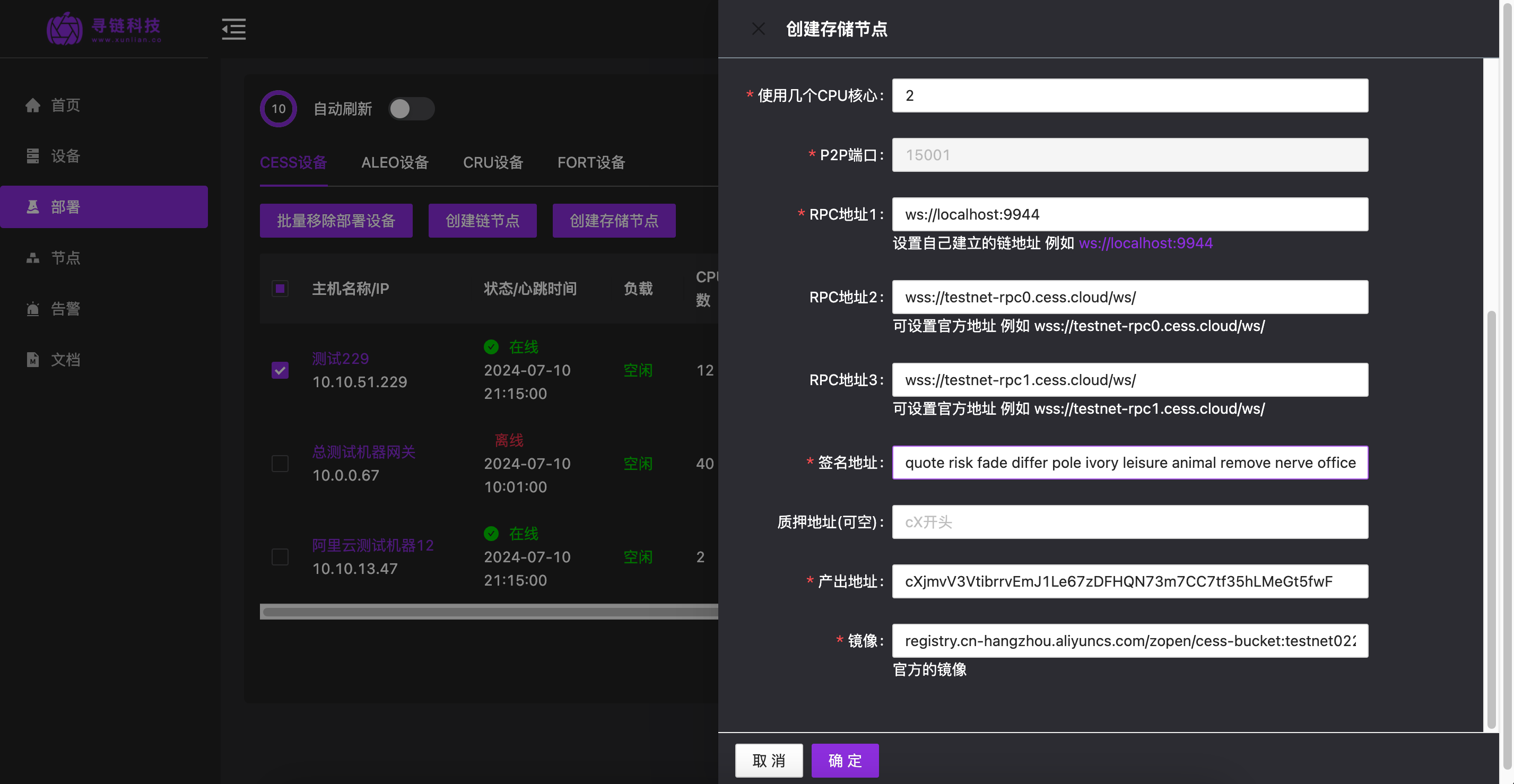This screenshot has width=1514, height=784.
Task: Click the deployment stamp icon in sidebar
Action: pos(33,207)
